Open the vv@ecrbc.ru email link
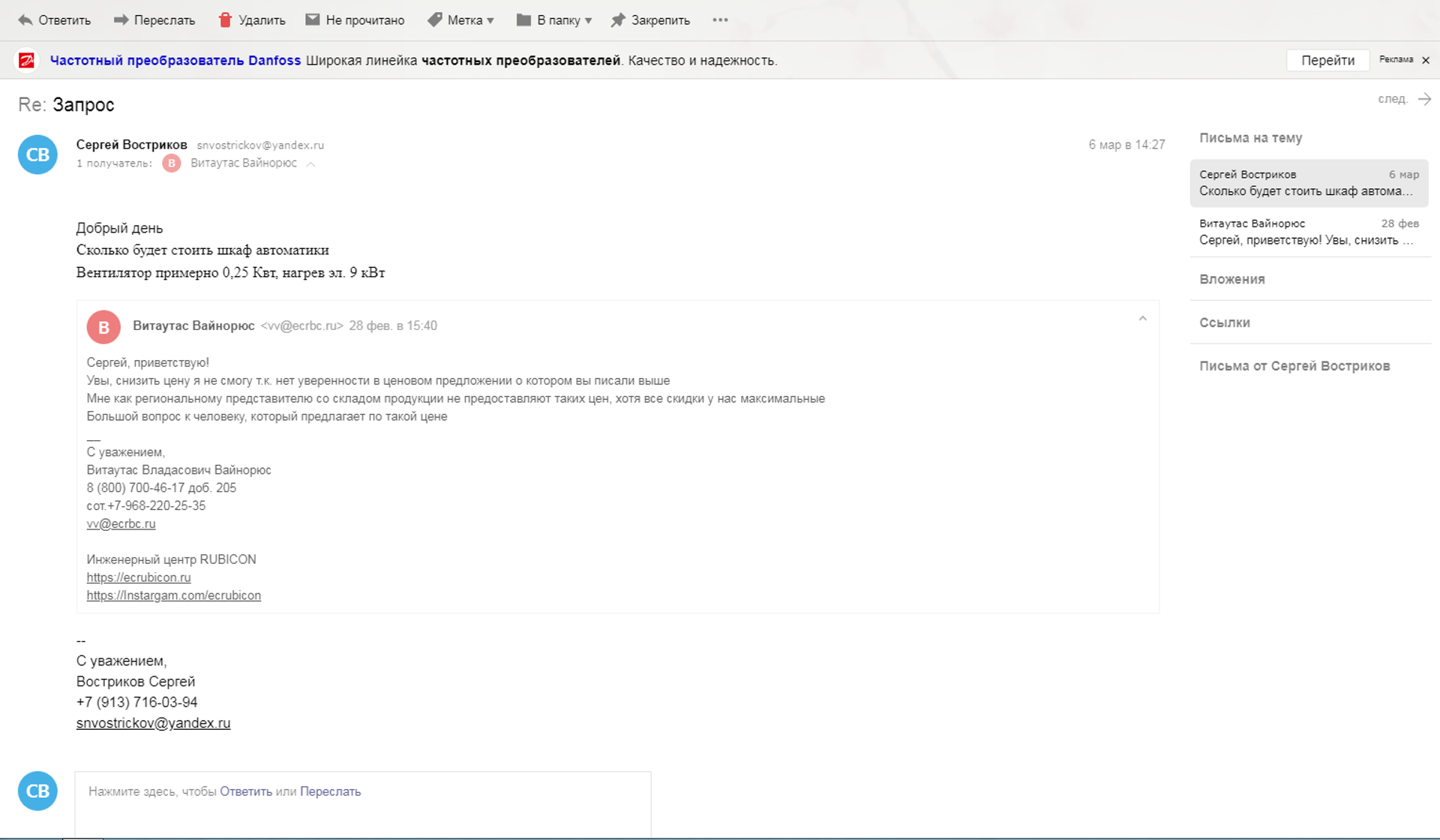The image size is (1440, 840). pos(121,523)
